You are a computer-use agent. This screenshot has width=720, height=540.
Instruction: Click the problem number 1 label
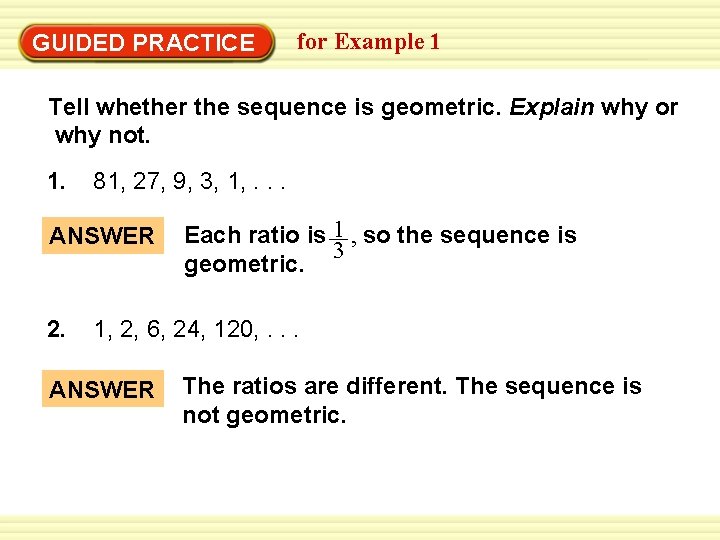56,181
